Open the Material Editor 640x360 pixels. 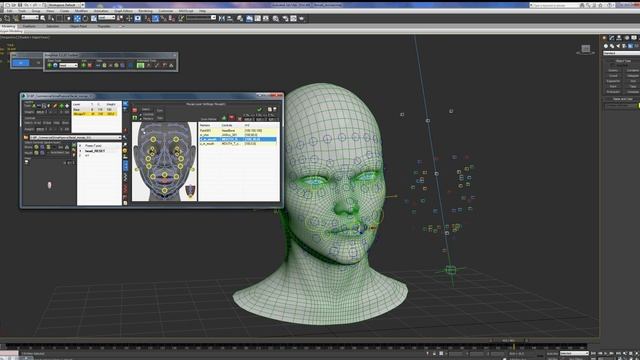[275, 18]
